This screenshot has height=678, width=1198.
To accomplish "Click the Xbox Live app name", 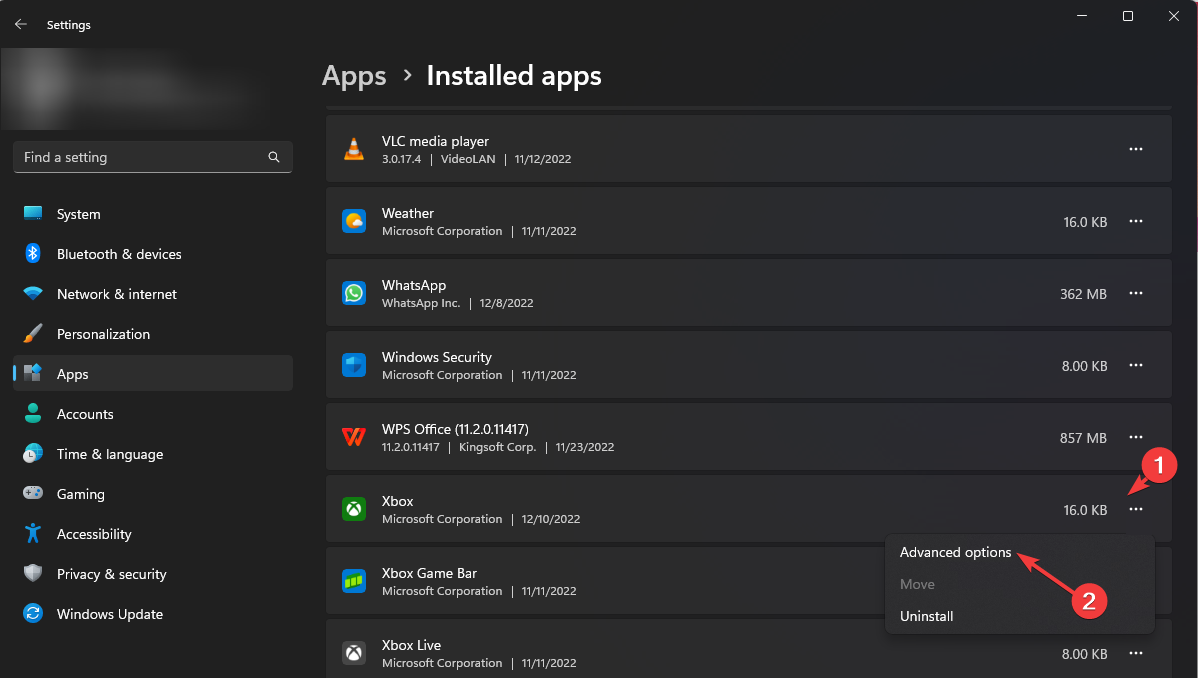I will [x=411, y=644].
